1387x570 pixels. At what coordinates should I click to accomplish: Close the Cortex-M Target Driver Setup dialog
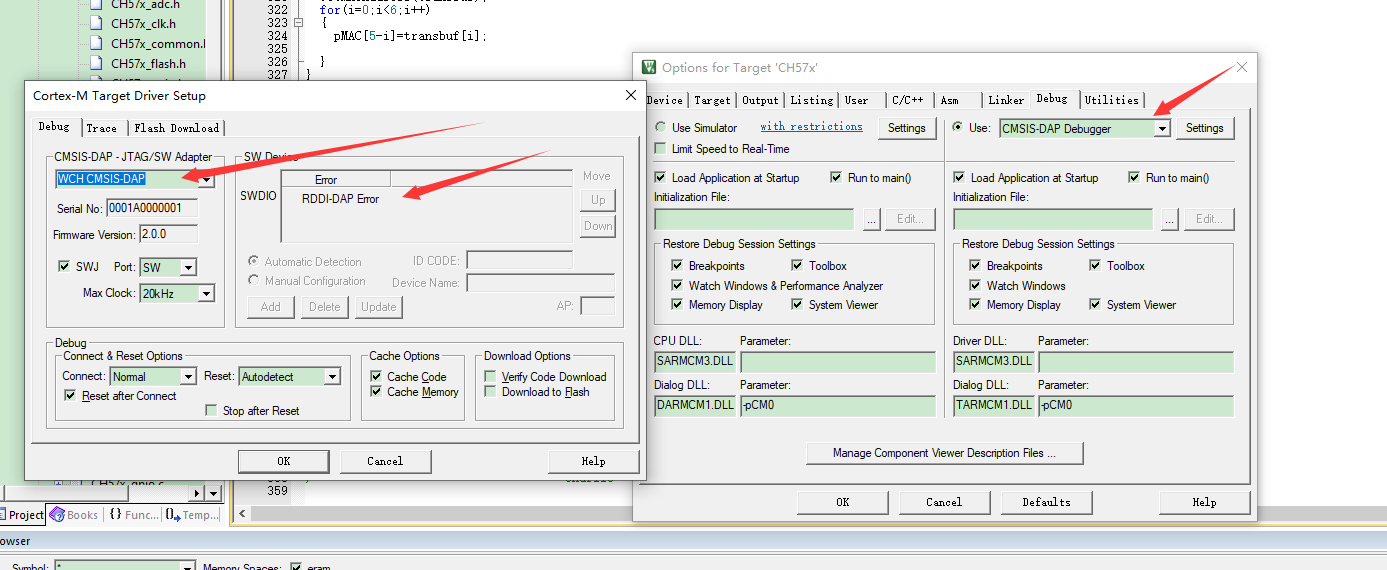pyautogui.click(x=631, y=95)
